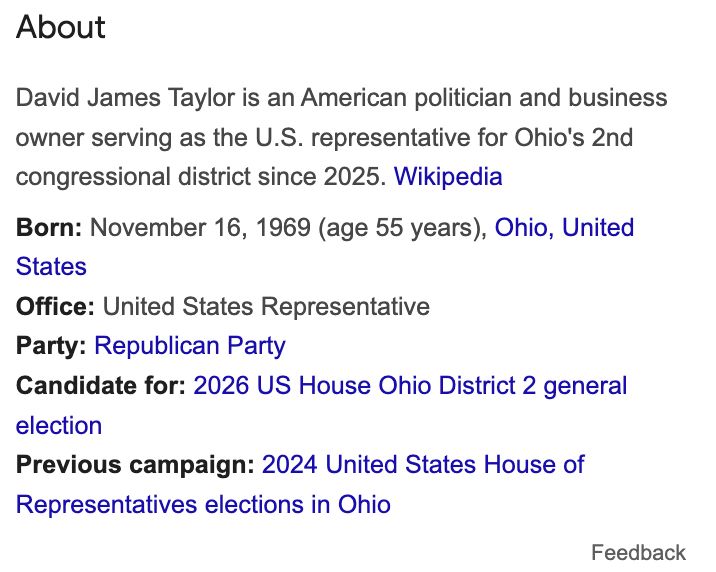
Task: Click the bold Candidate for label
Action: (101, 385)
